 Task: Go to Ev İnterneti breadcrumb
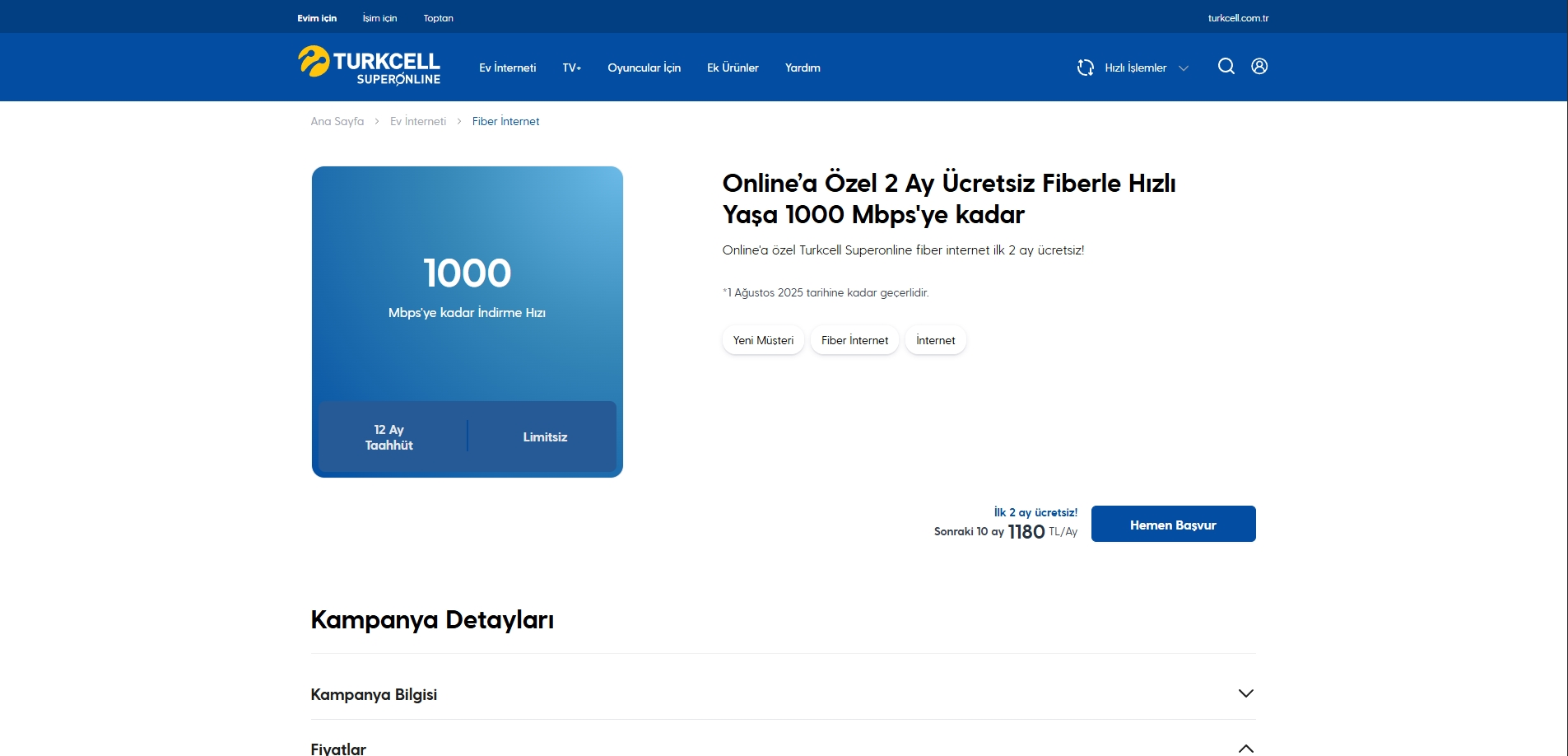(418, 121)
